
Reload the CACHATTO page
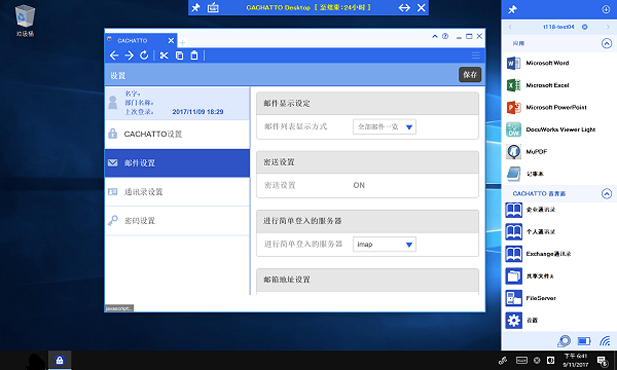pyautogui.click(x=144, y=56)
